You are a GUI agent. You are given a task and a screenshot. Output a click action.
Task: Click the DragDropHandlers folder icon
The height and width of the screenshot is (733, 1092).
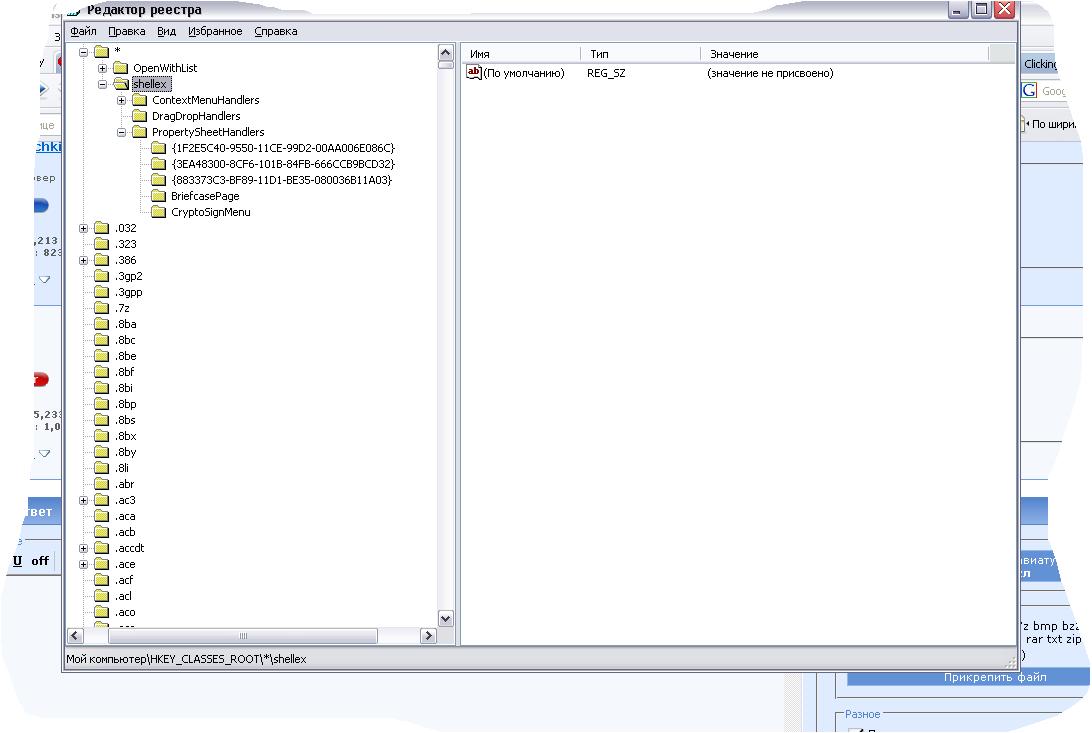click(139, 116)
